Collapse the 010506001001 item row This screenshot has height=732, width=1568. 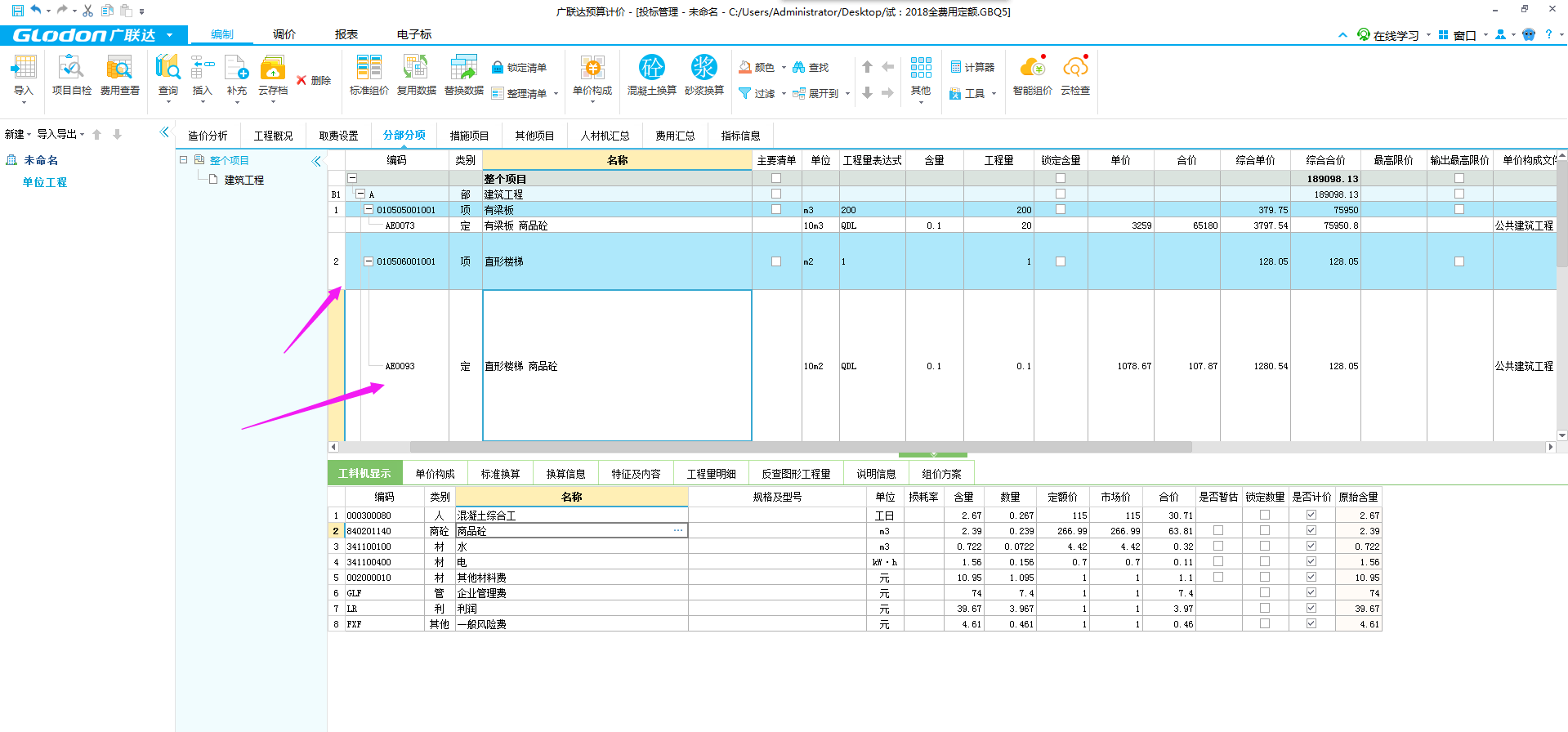tap(369, 261)
